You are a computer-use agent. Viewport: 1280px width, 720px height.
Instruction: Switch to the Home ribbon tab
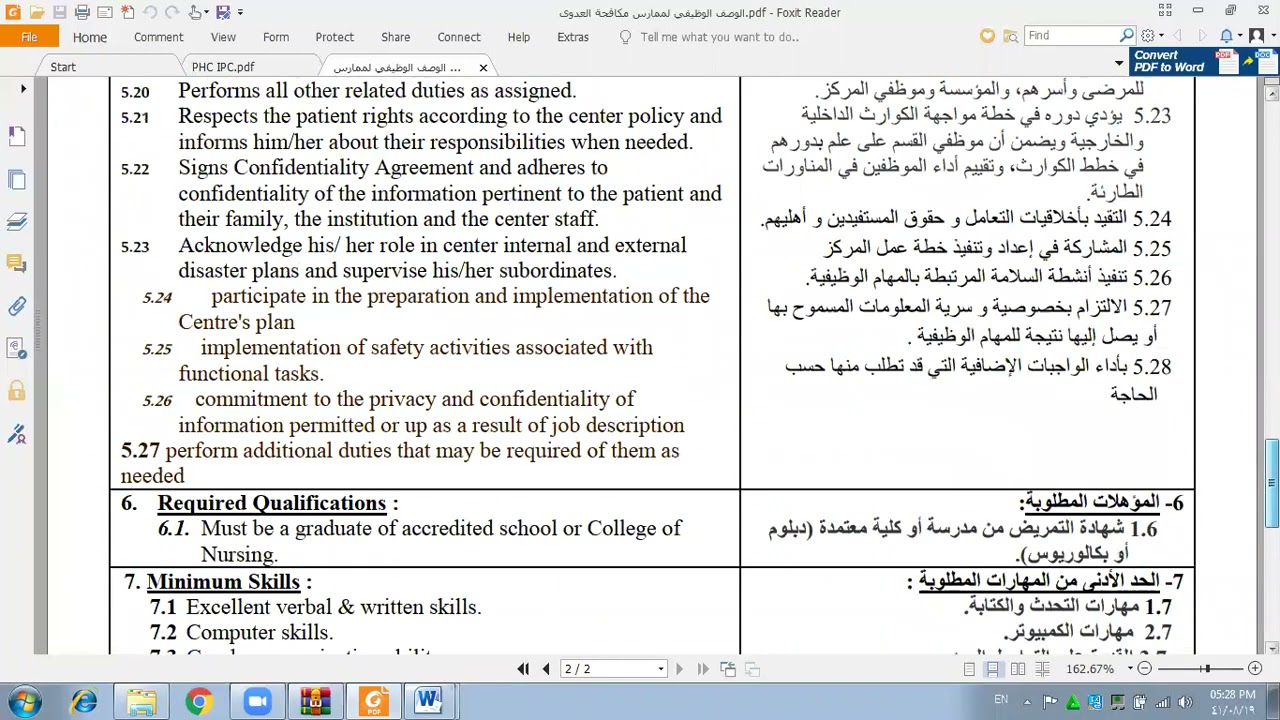point(89,37)
